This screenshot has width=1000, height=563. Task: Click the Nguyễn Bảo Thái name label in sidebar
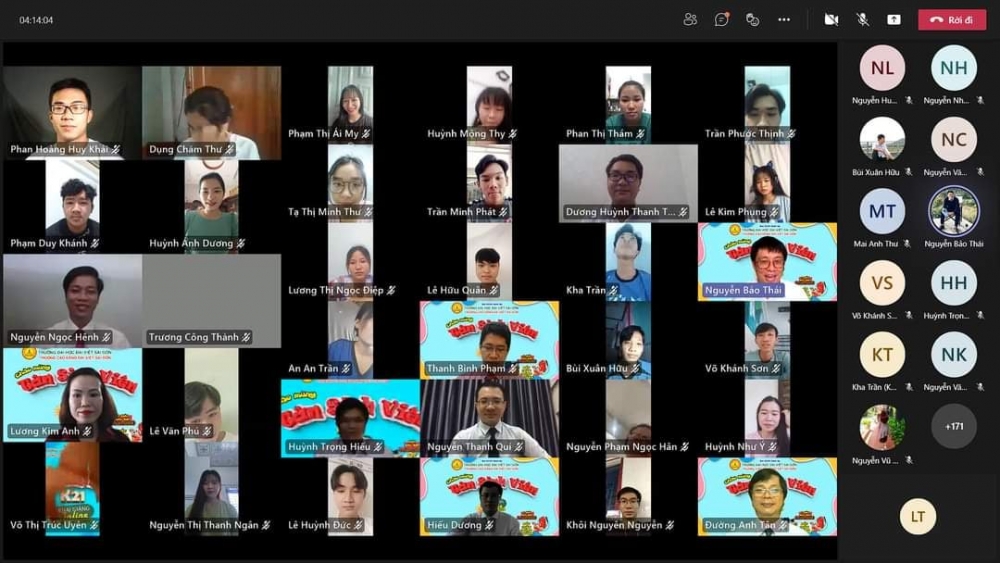(953, 244)
